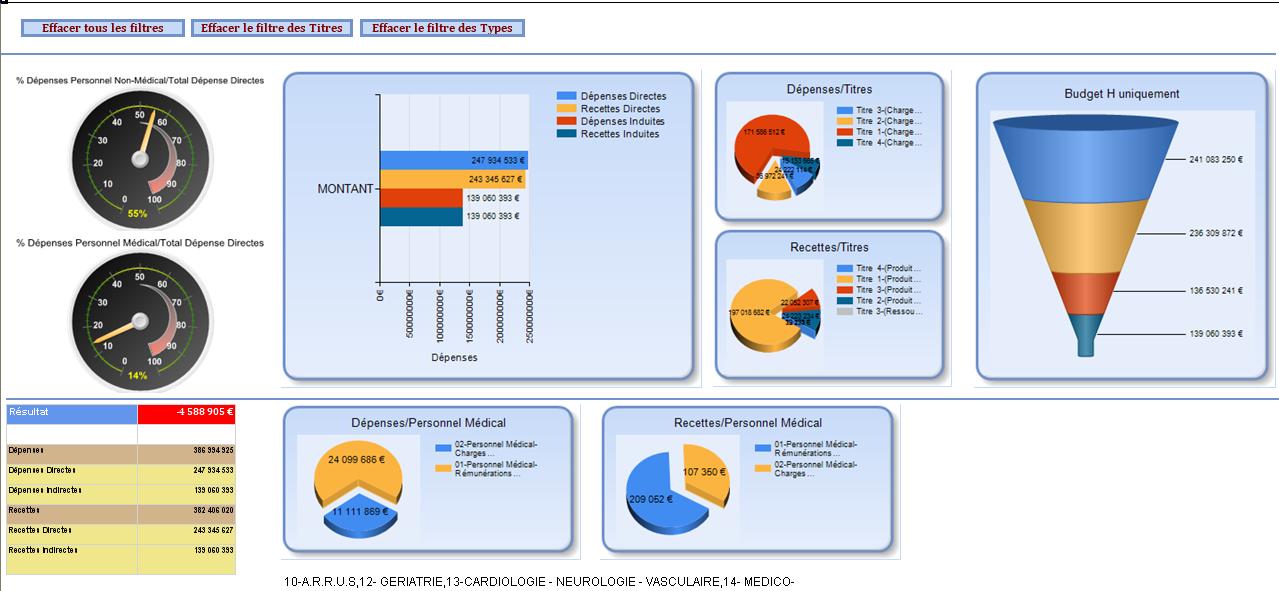
Task: Click the Non-Médical personnel gauge showing 55%
Action: pyautogui.click(x=140, y=155)
